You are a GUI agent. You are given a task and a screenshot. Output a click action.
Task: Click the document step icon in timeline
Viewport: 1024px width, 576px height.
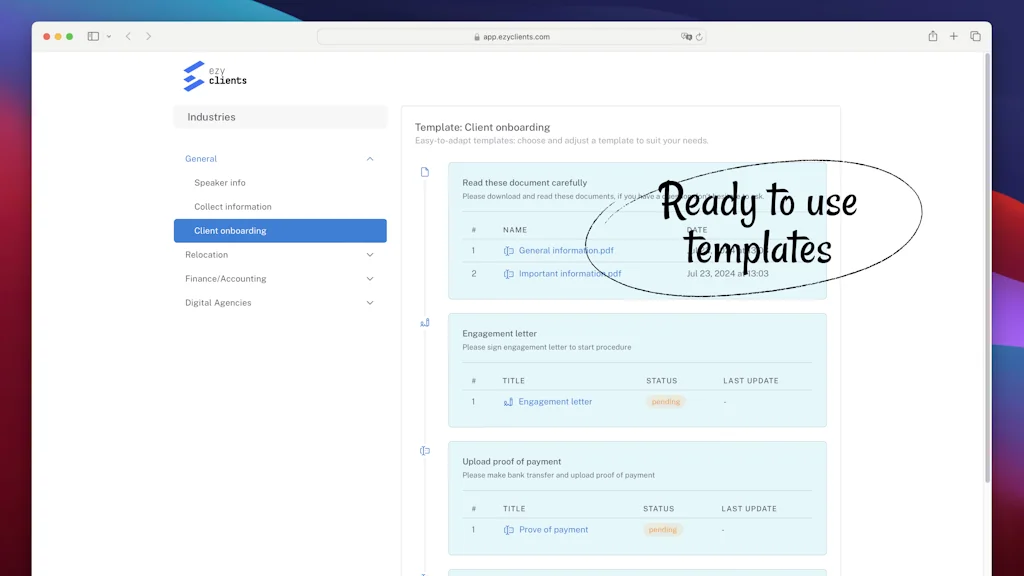click(425, 172)
